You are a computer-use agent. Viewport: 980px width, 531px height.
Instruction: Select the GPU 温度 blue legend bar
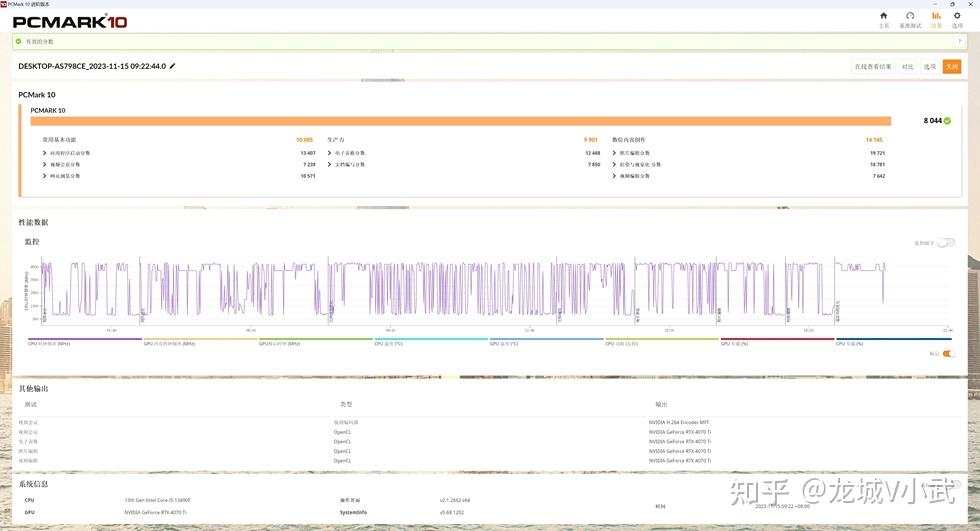coord(547,341)
